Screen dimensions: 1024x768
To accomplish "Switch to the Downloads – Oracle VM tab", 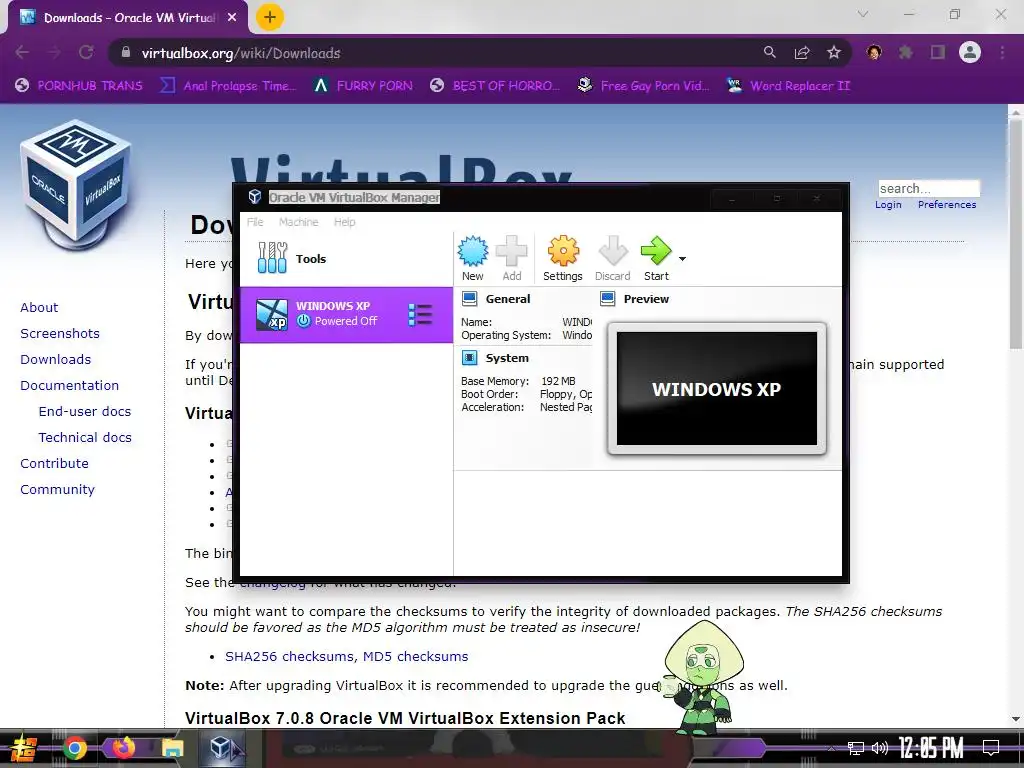I will [x=128, y=18].
